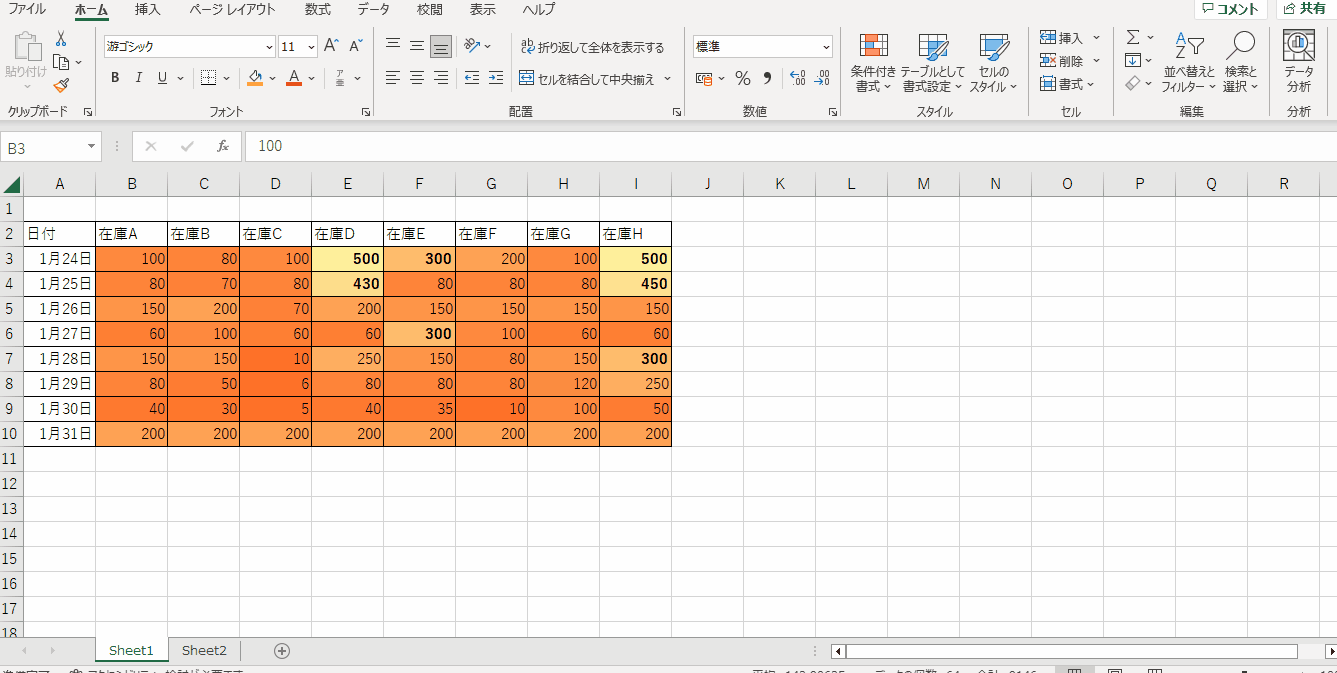Select cell E3 with value 500
Screen dimensions: 1337x673
click(347, 259)
